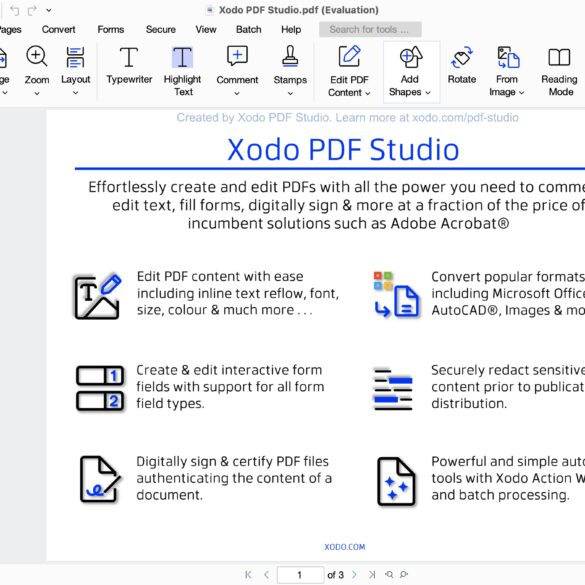Open the quick access dropdown beside redo
The width and height of the screenshot is (585, 585).
[49, 10]
